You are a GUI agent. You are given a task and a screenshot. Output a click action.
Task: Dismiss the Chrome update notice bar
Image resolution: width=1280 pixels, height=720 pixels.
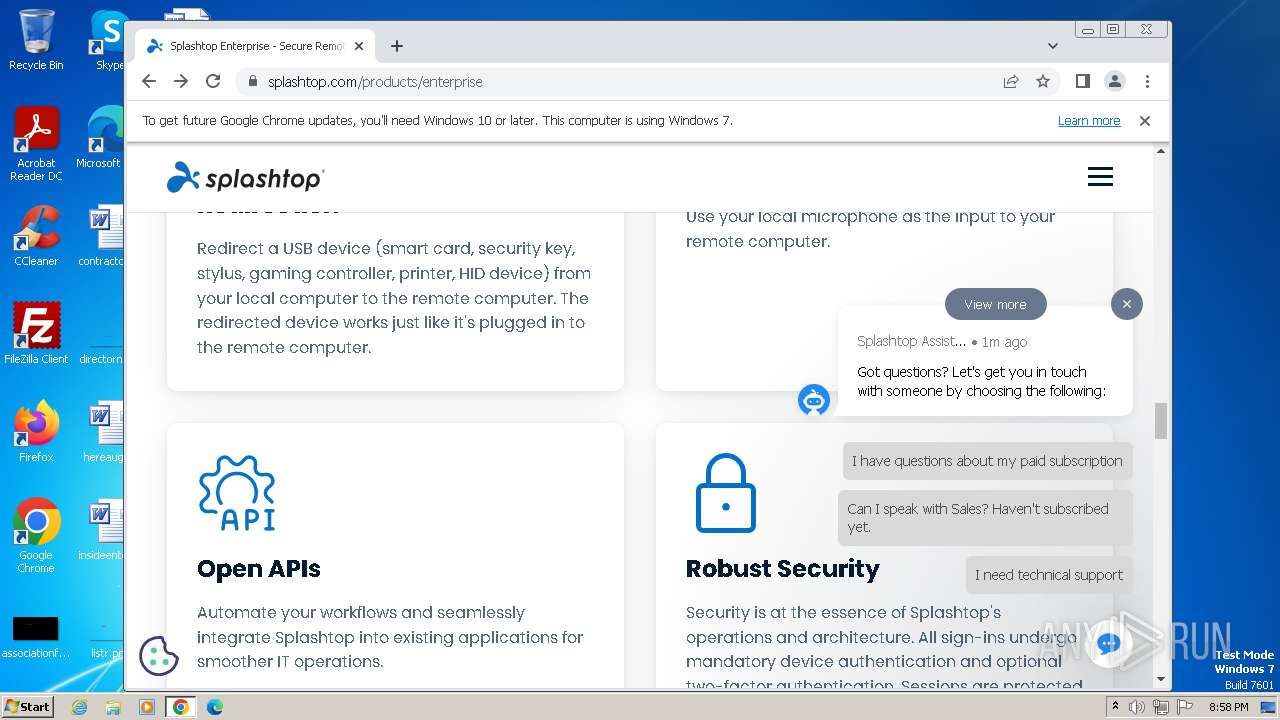pos(1145,121)
